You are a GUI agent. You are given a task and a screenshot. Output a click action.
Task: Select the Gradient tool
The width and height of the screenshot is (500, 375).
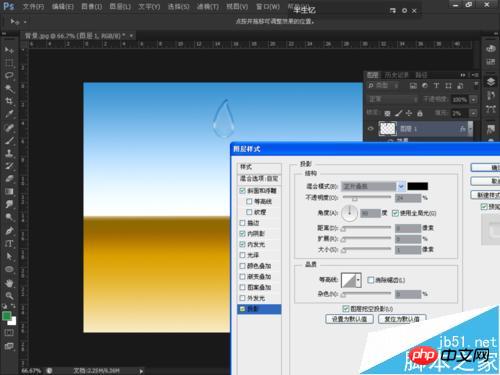9,191
